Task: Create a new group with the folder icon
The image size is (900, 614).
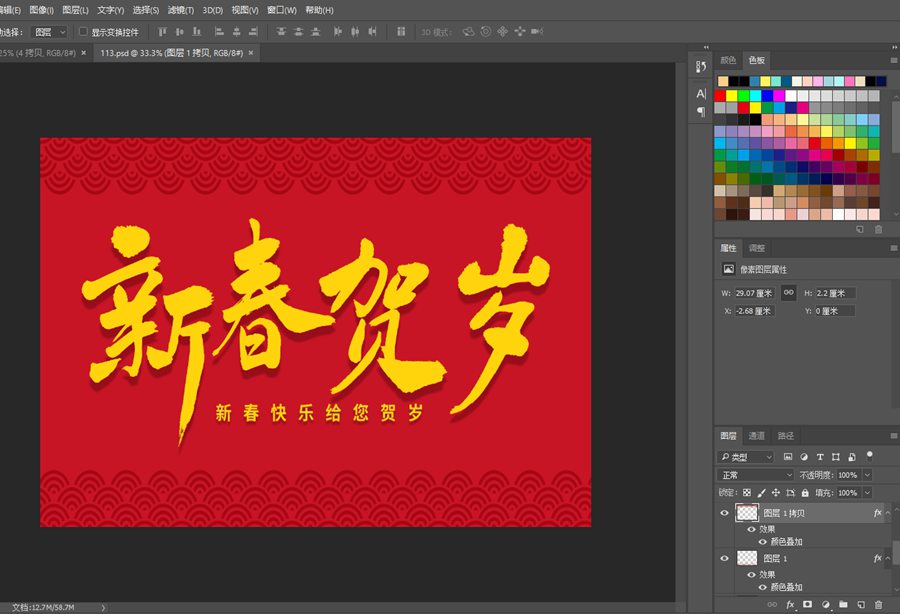Action: [844, 605]
